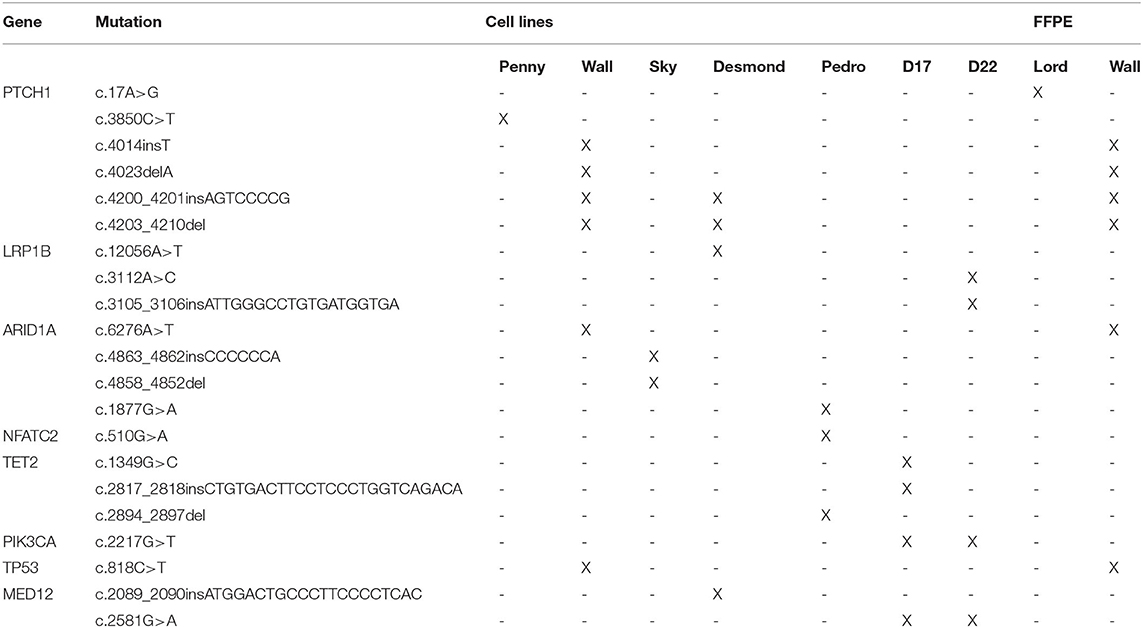Select the D22 column header
The height and width of the screenshot is (628, 1143).
tap(983, 67)
